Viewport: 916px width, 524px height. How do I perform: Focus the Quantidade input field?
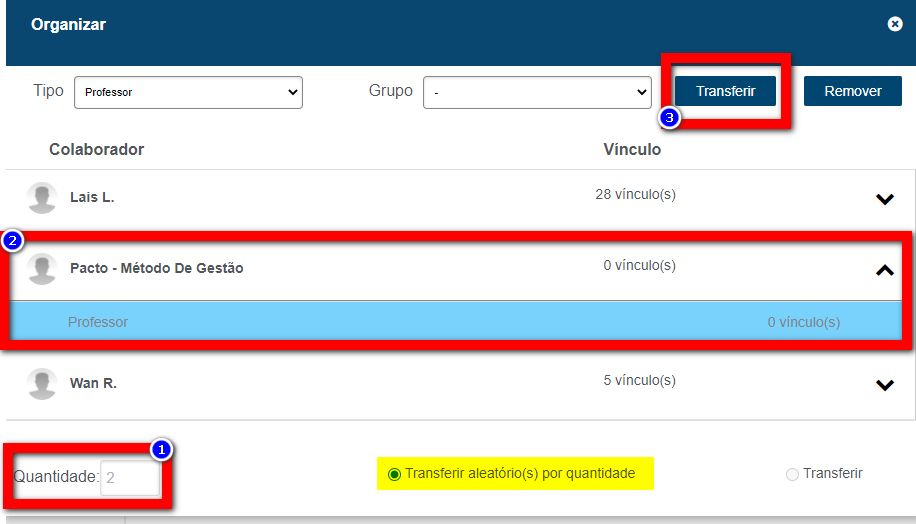(x=130, y=478)
